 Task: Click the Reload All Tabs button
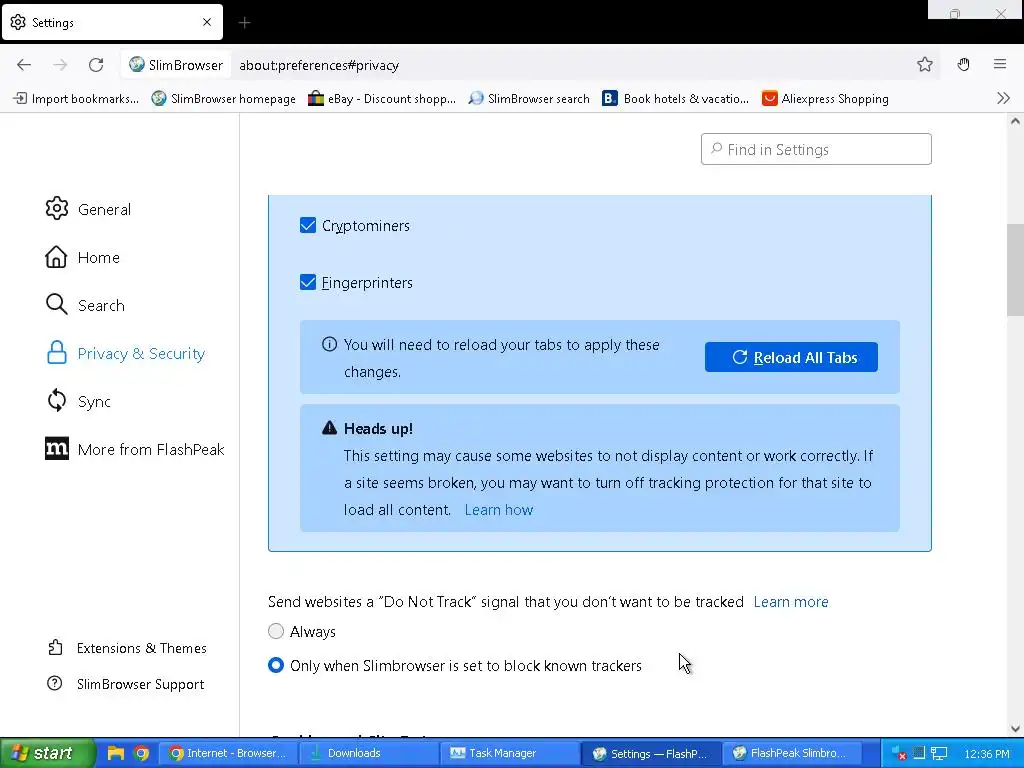click(x=792, y=357)
